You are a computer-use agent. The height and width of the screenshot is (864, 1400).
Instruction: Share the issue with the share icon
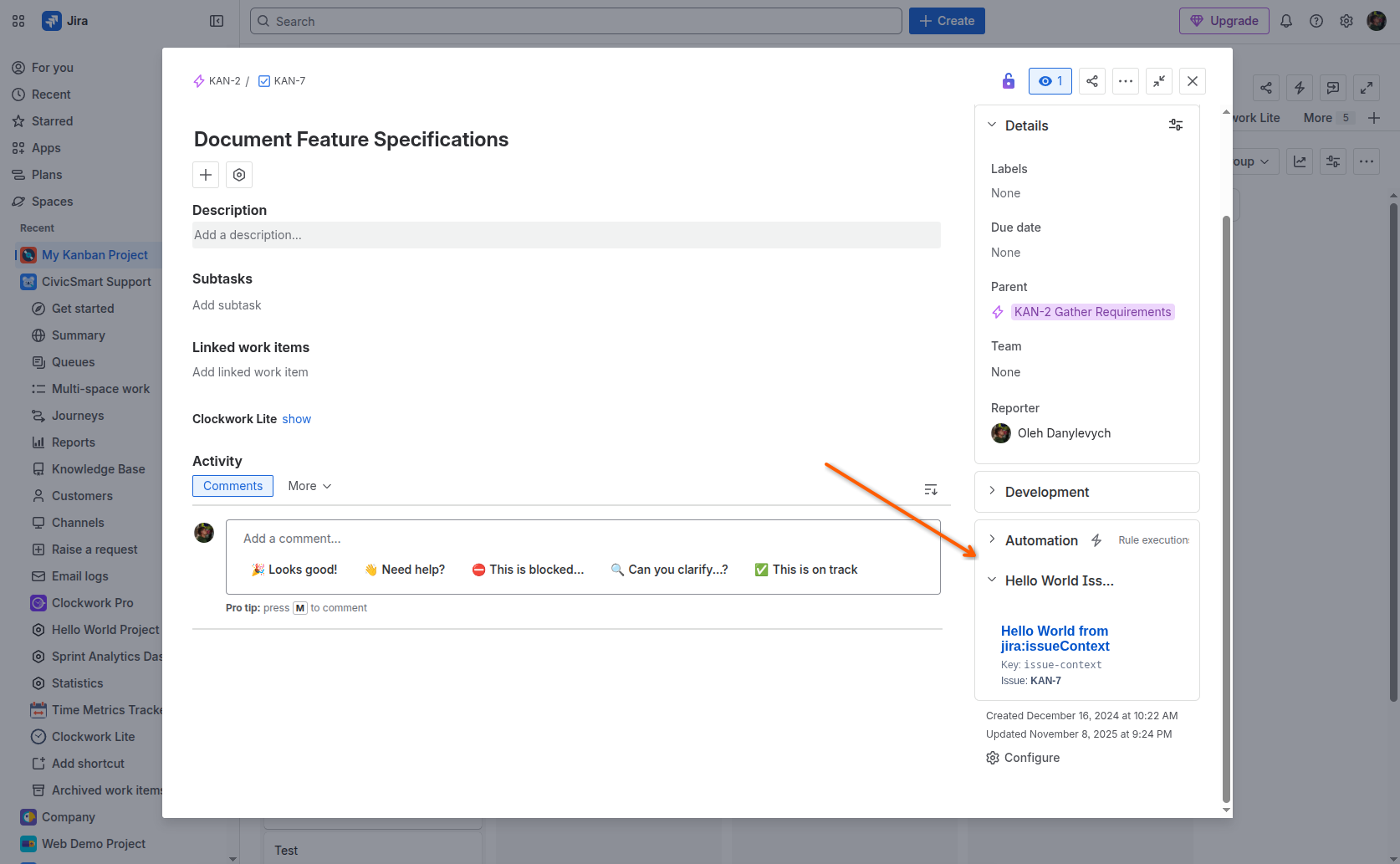coord(1092,81)
